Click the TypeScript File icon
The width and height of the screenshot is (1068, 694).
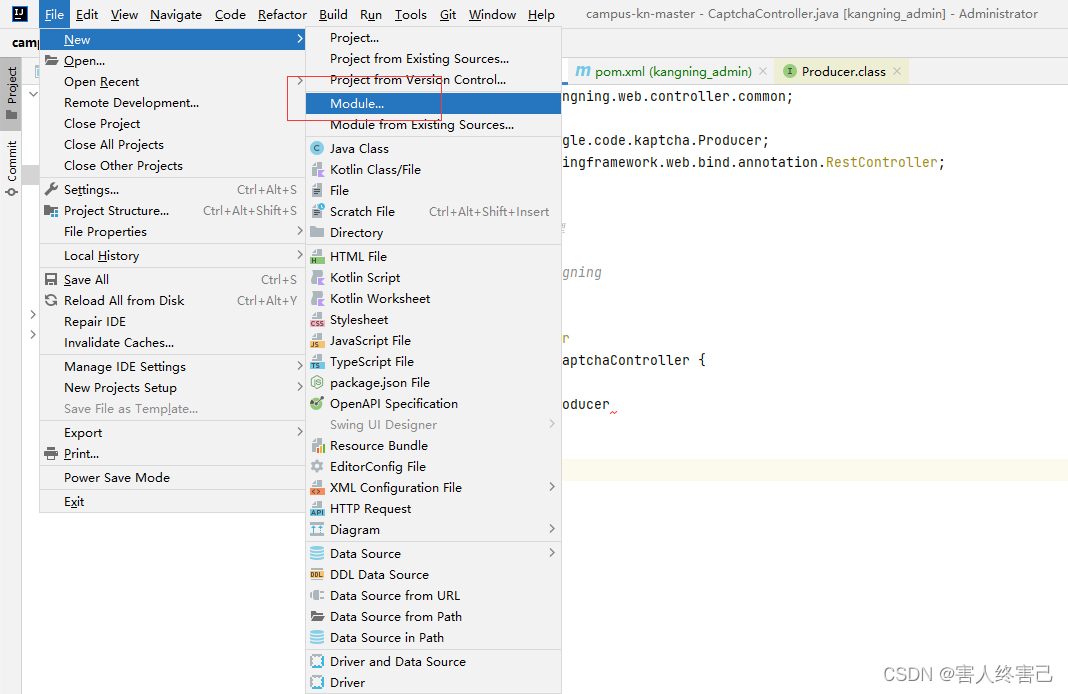317,362
